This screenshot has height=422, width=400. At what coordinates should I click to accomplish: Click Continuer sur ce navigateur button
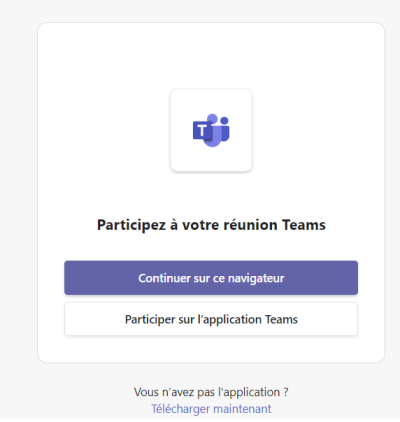click(x=211, y=278)
